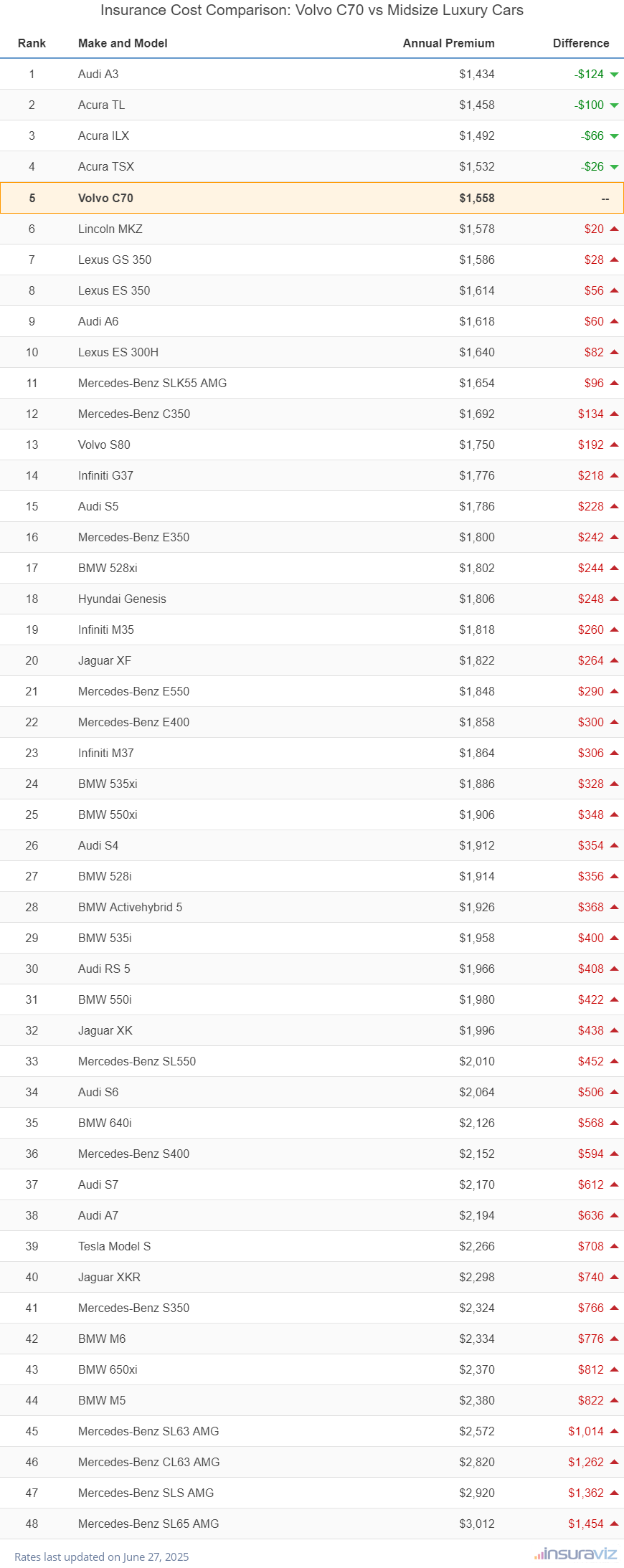Click the red up arrow in Audi A6 row
The height and width of the screenshot is (1568, 624).
(614, 321)
